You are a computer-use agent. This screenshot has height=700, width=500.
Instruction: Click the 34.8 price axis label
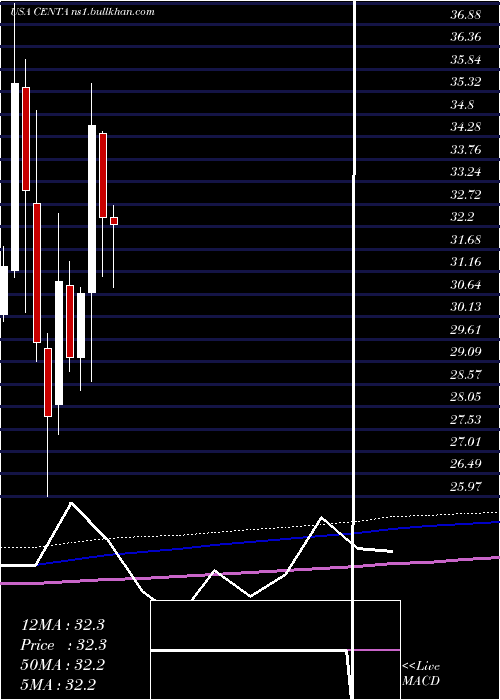coord(462,105)
